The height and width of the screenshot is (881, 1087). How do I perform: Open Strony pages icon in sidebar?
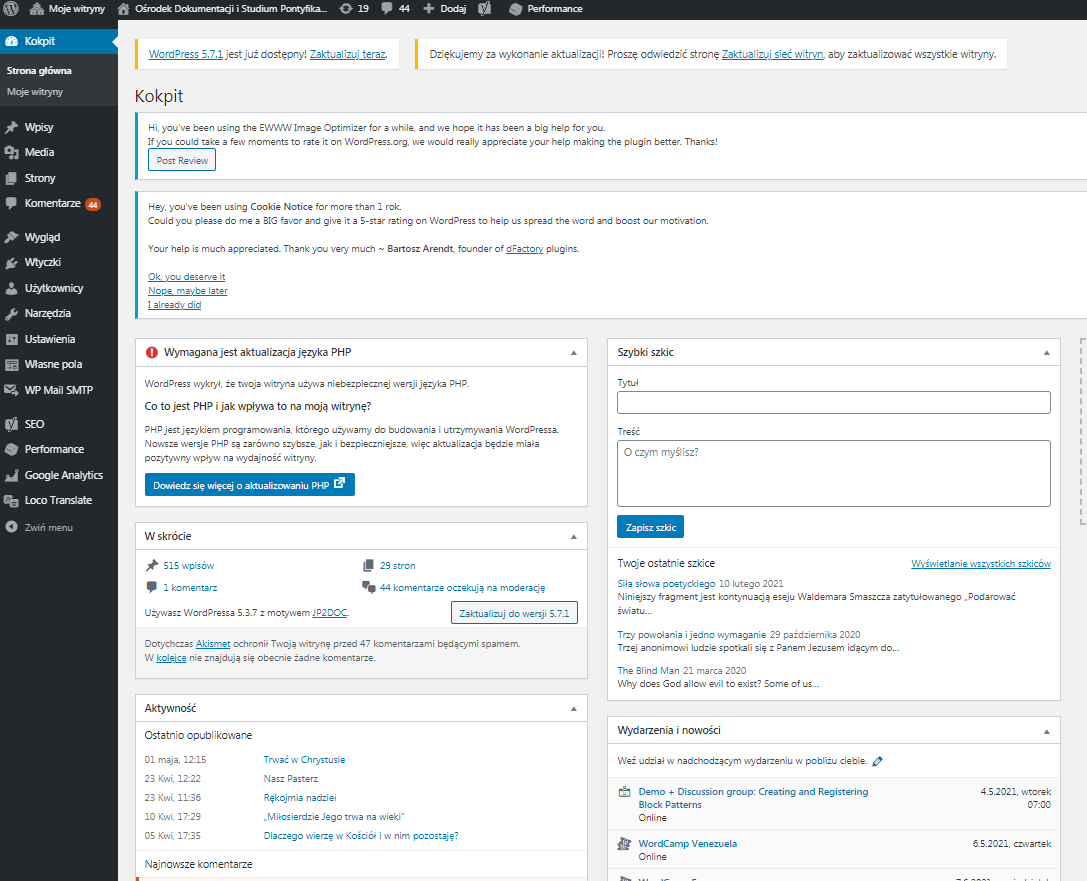[11, 178]
